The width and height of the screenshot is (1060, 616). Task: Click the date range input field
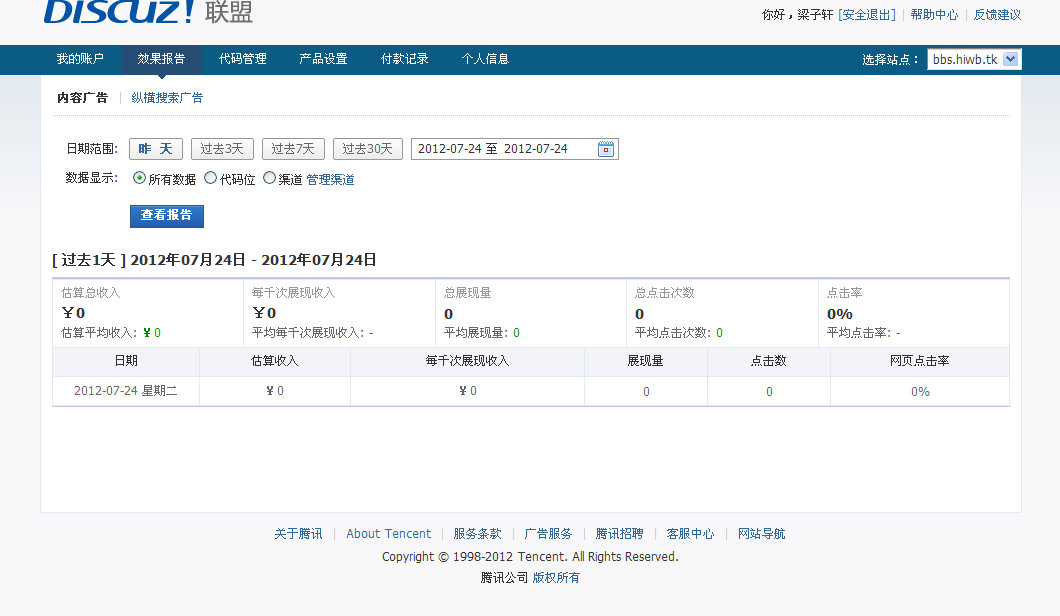tap(500, 149)
